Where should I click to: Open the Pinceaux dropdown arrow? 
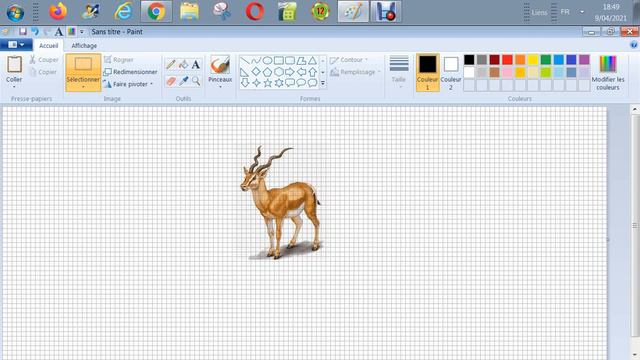tap(220, 87)
